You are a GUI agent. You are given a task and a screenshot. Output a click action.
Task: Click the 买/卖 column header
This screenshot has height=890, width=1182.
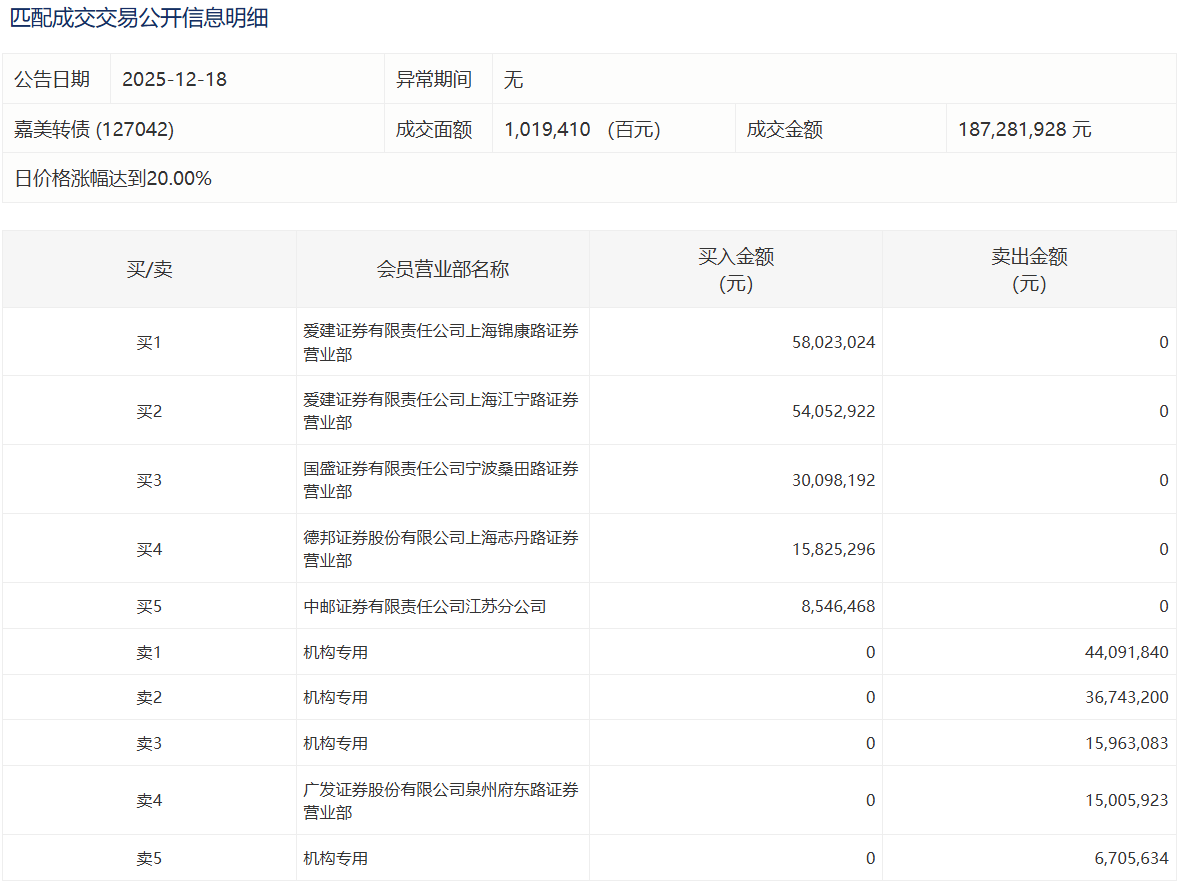pos(149,270)
